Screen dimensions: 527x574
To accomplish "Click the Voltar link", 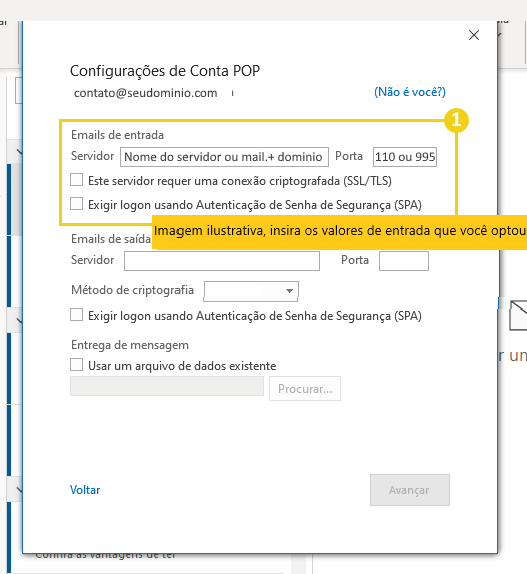I will [x=85, y=490].
